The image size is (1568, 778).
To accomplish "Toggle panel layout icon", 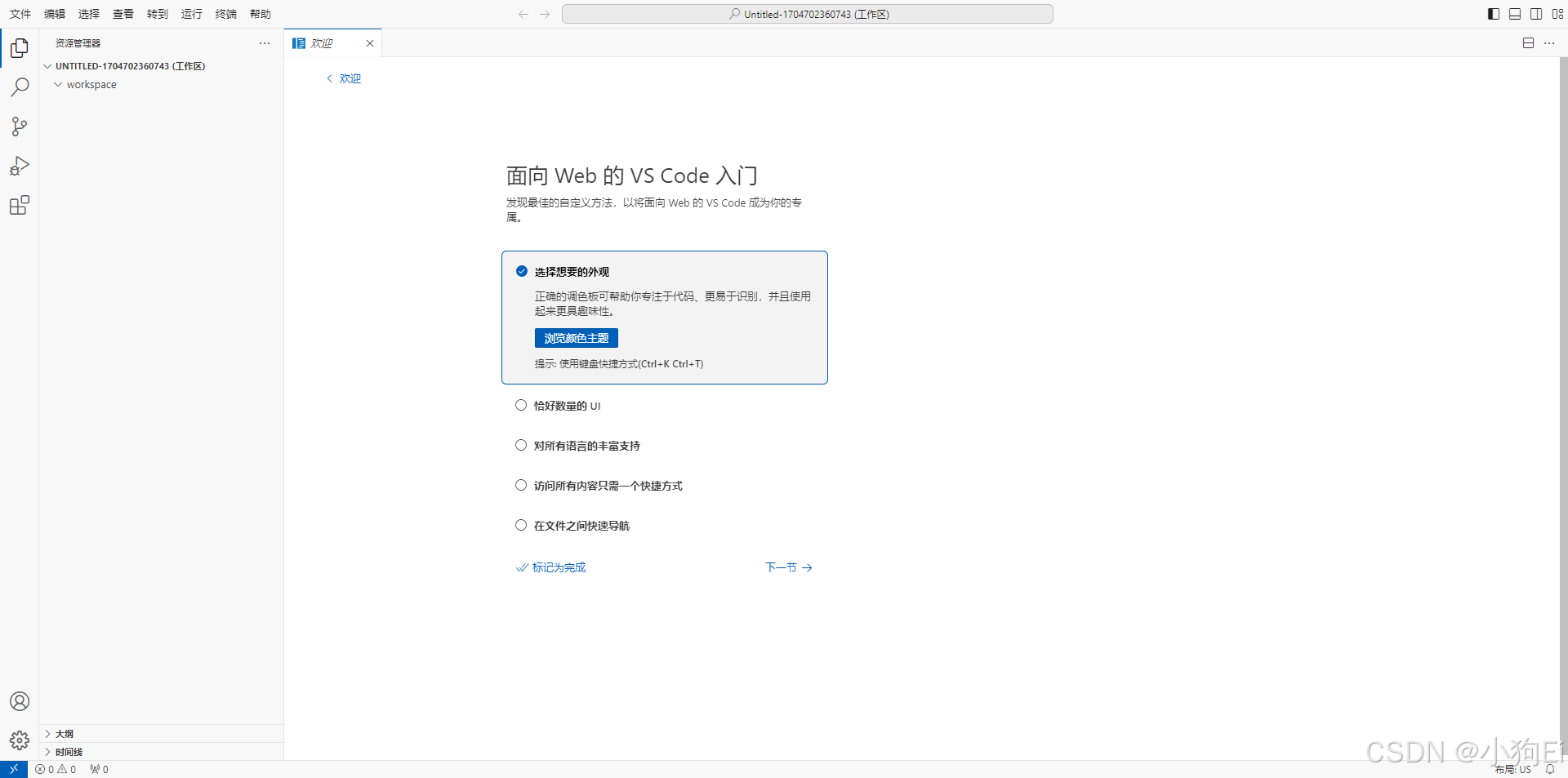I will (1515, 14).
